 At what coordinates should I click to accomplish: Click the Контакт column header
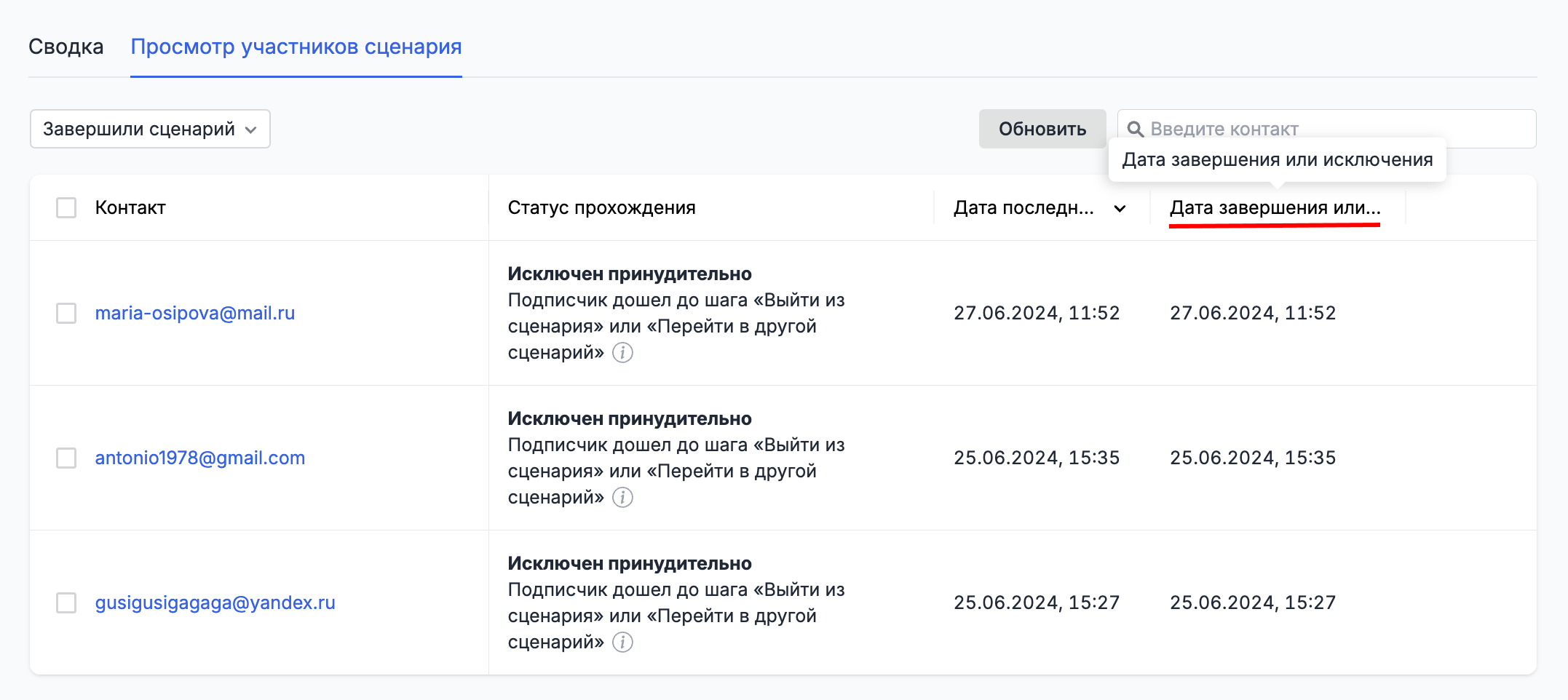click(x=130, y=208)
